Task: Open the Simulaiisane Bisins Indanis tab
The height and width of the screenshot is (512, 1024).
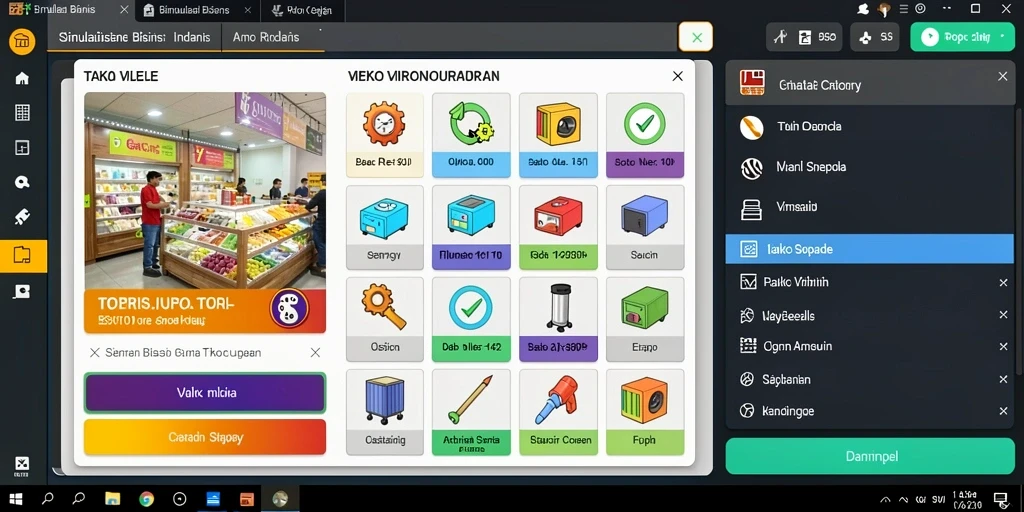Action: (x=135, y=37)
